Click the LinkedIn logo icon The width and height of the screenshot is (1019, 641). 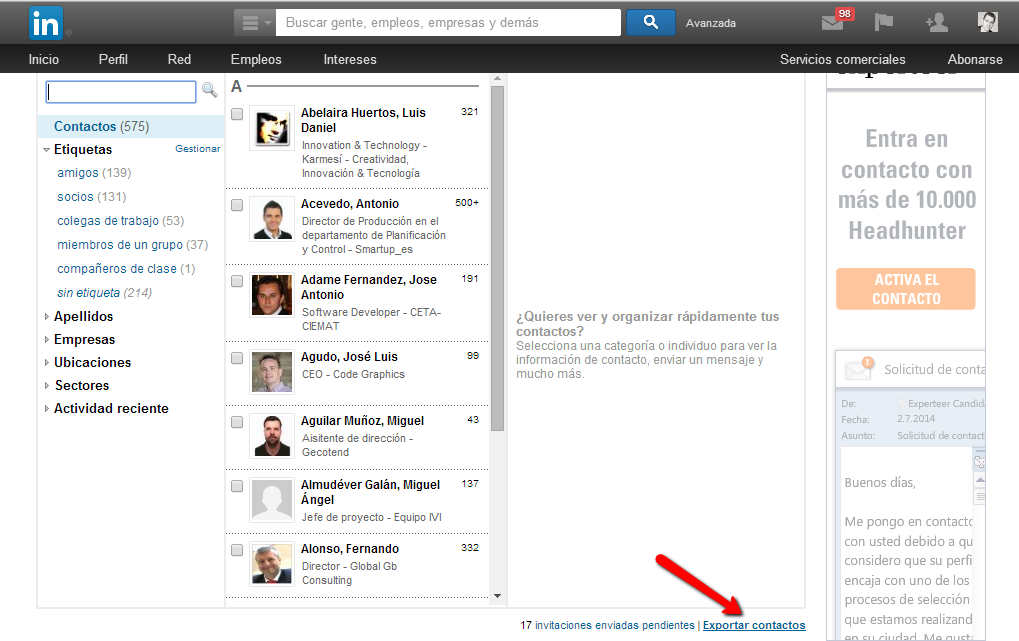[45, 23]
